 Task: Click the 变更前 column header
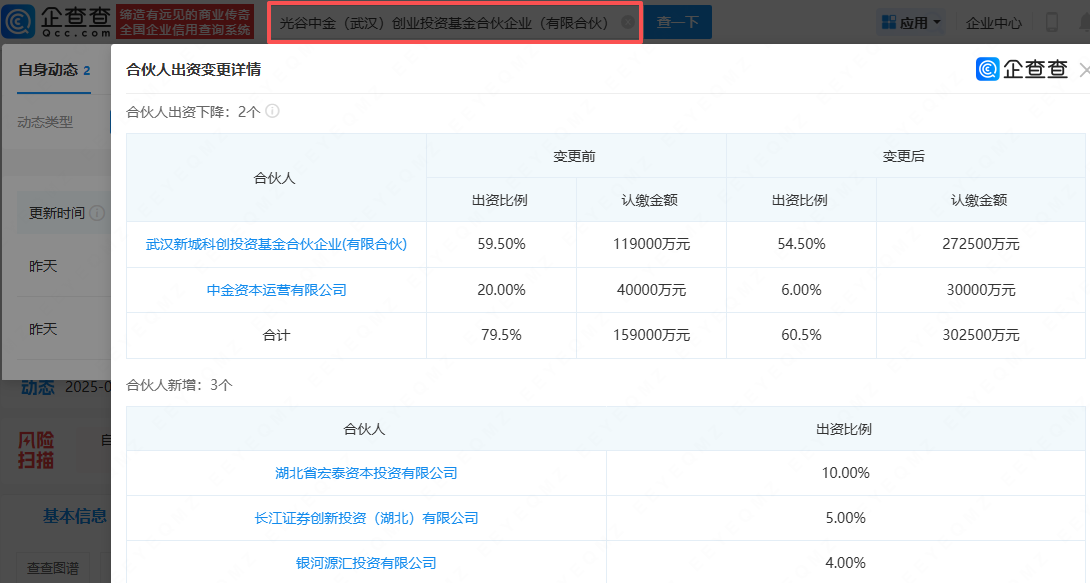574,156
